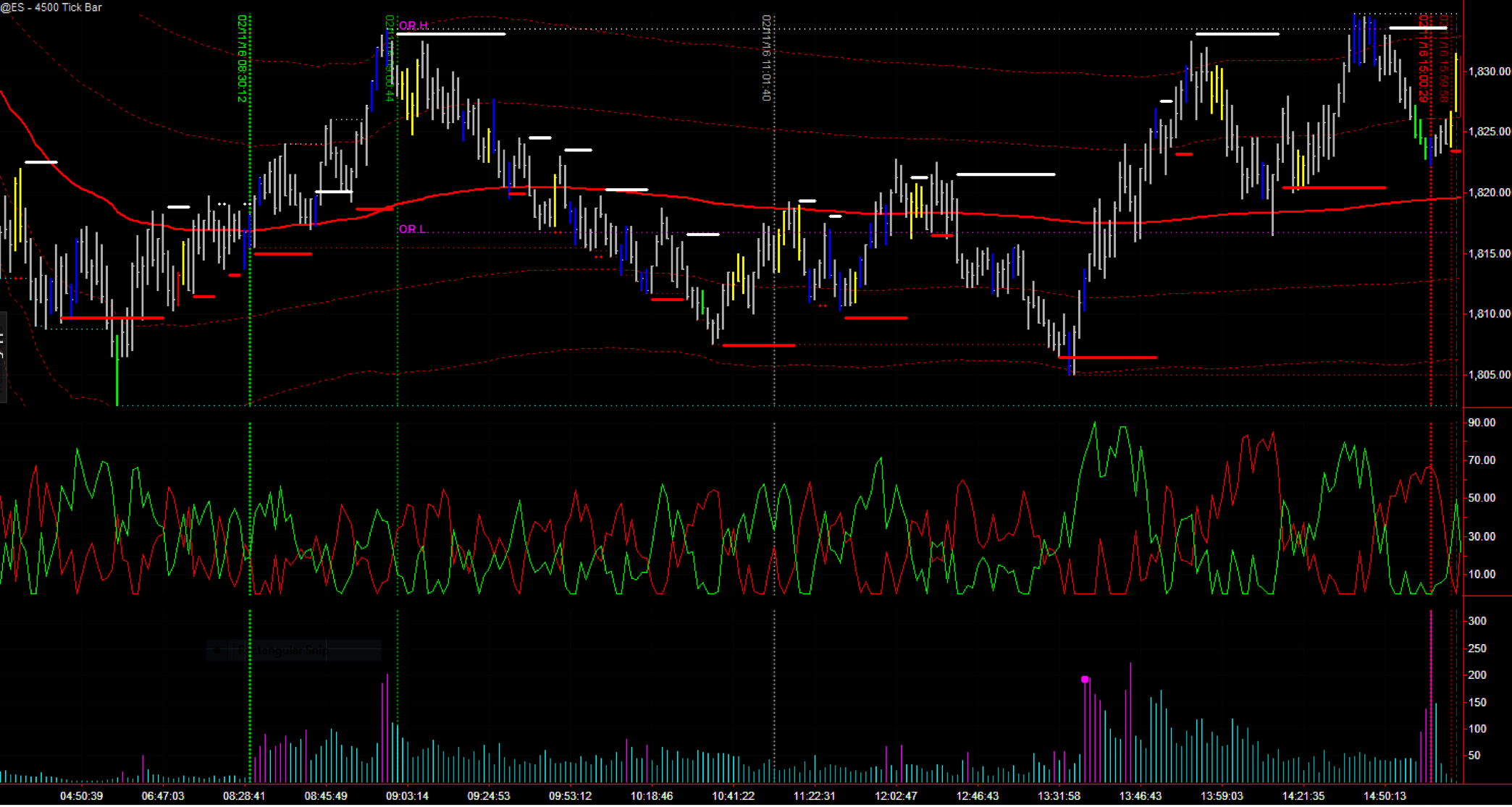Click the 1,830.00 price axis label
1512x807 pixels.
click(x=1489, y=72)
